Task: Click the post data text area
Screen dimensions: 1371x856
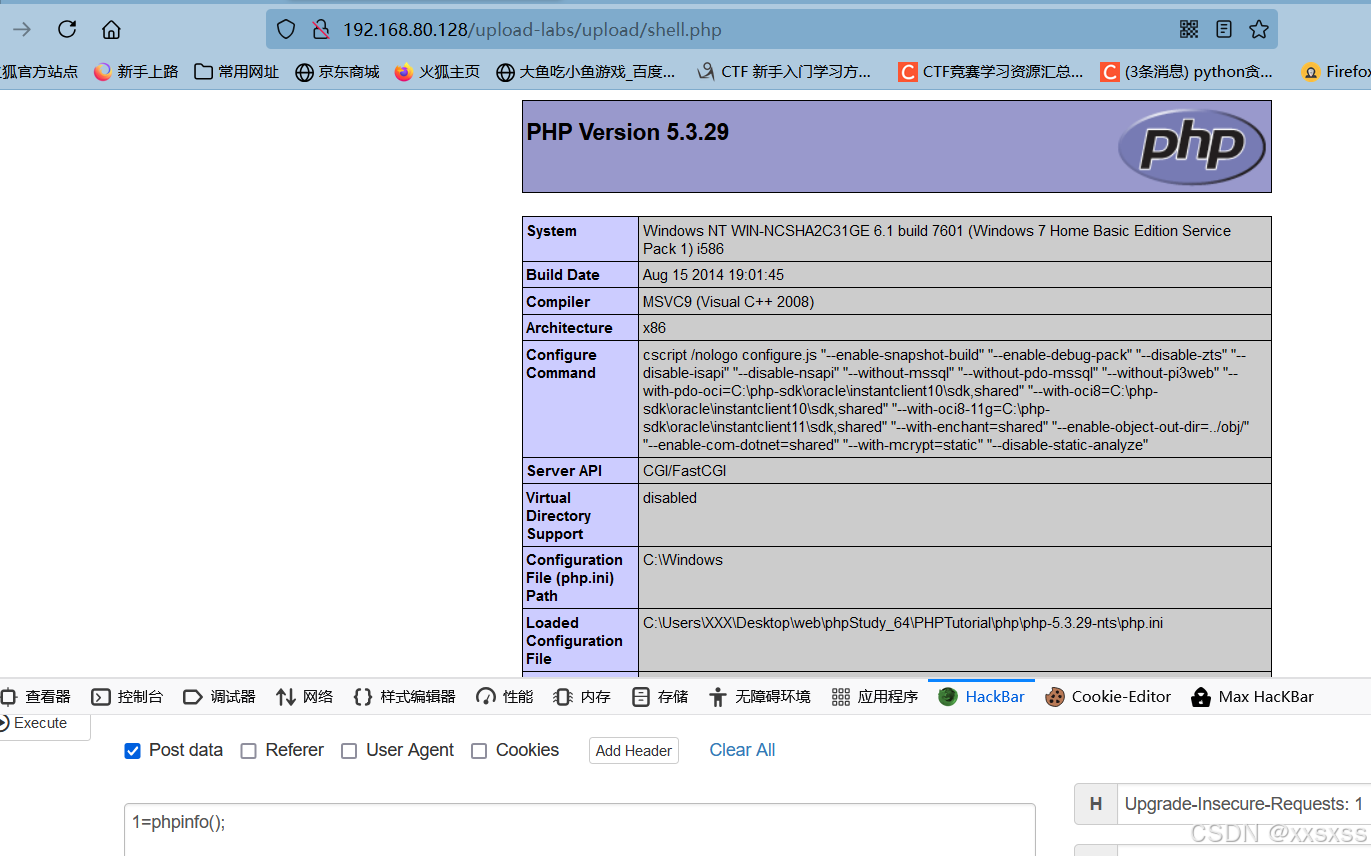Action: coord(580,829)
